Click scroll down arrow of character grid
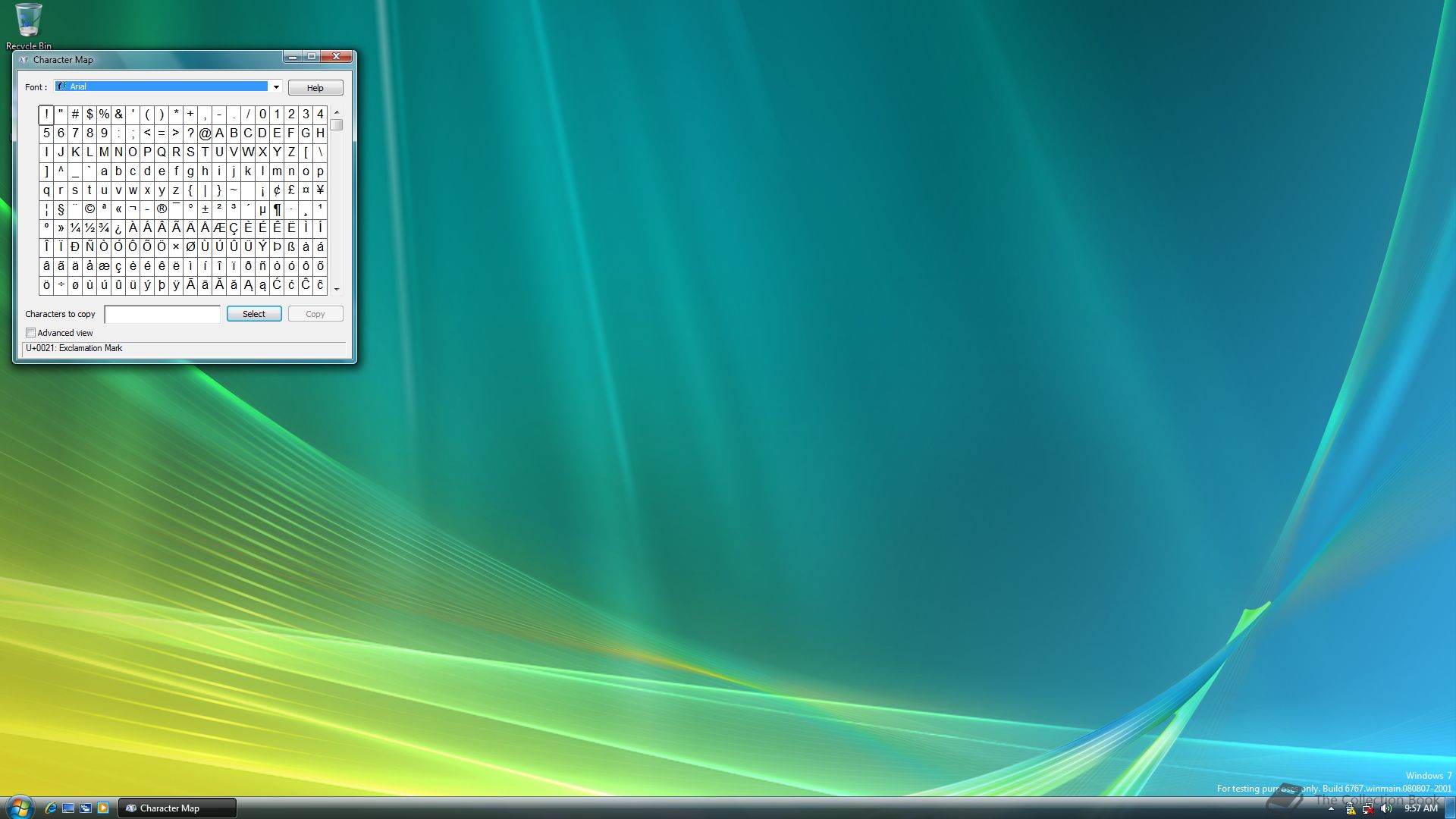Screen dimensions: 1456x819 pos(337,289)
